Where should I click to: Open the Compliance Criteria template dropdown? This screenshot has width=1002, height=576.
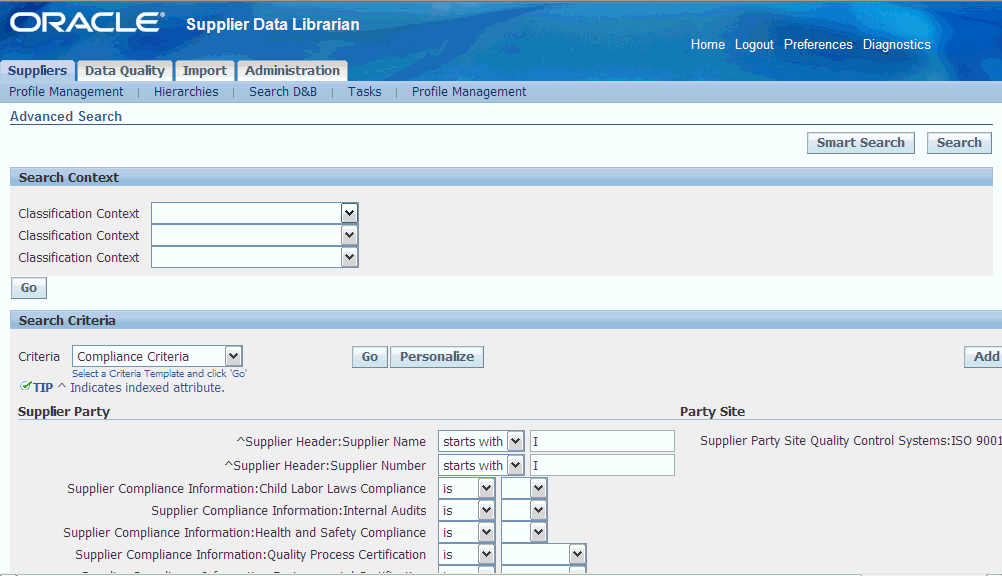click(157, 356)
